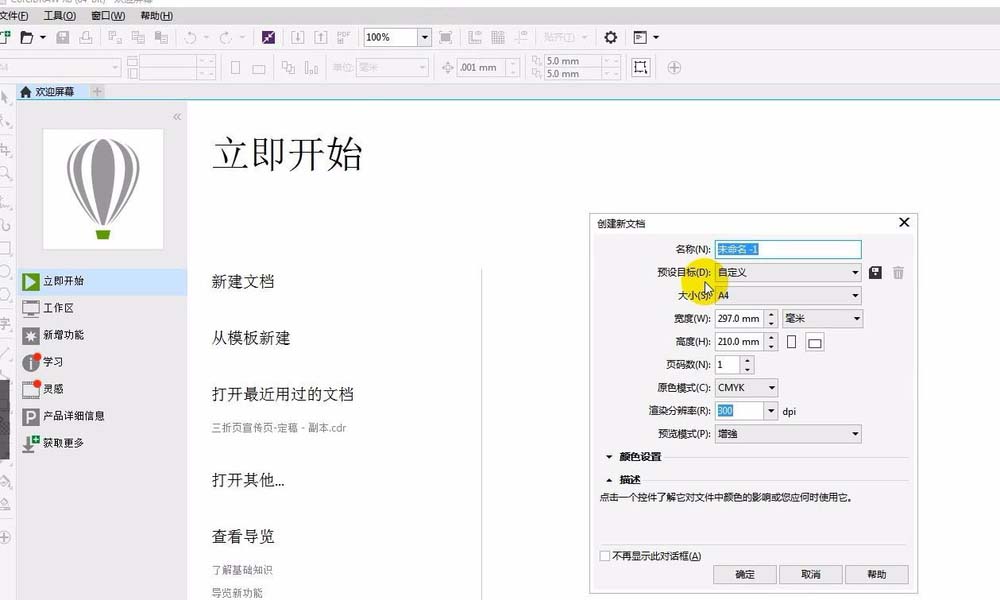
Task: Open the 窗口(W) menu
Action: [108, 15]
